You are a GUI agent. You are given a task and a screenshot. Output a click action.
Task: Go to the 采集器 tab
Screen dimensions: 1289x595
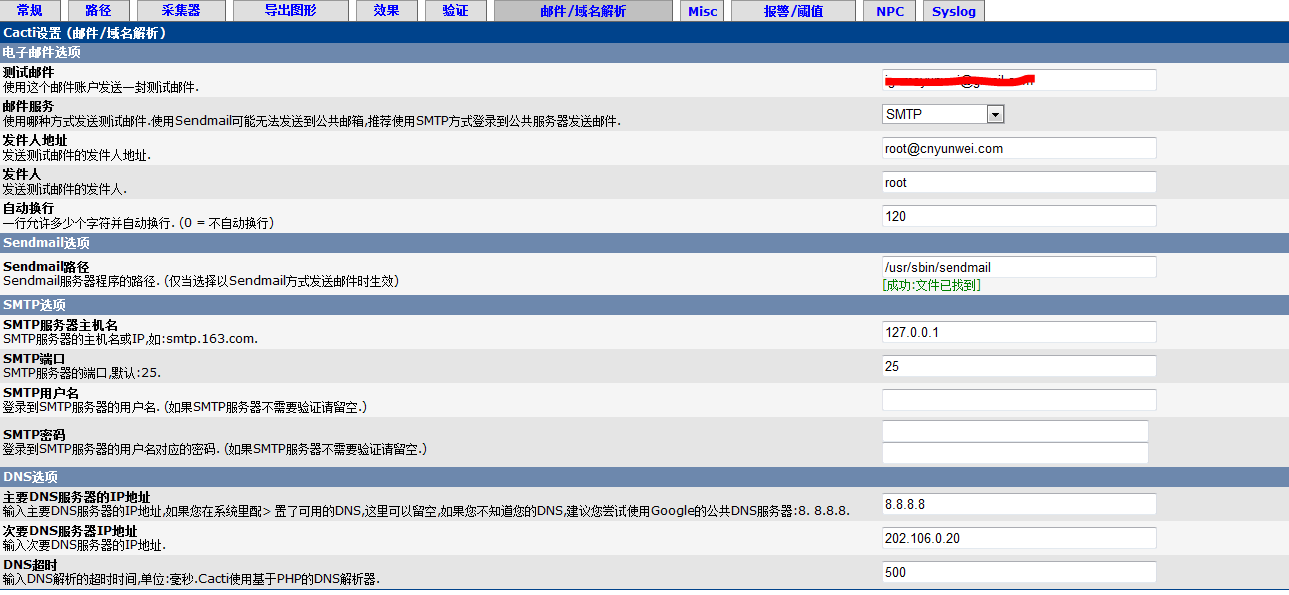click(x=181, y=11)
